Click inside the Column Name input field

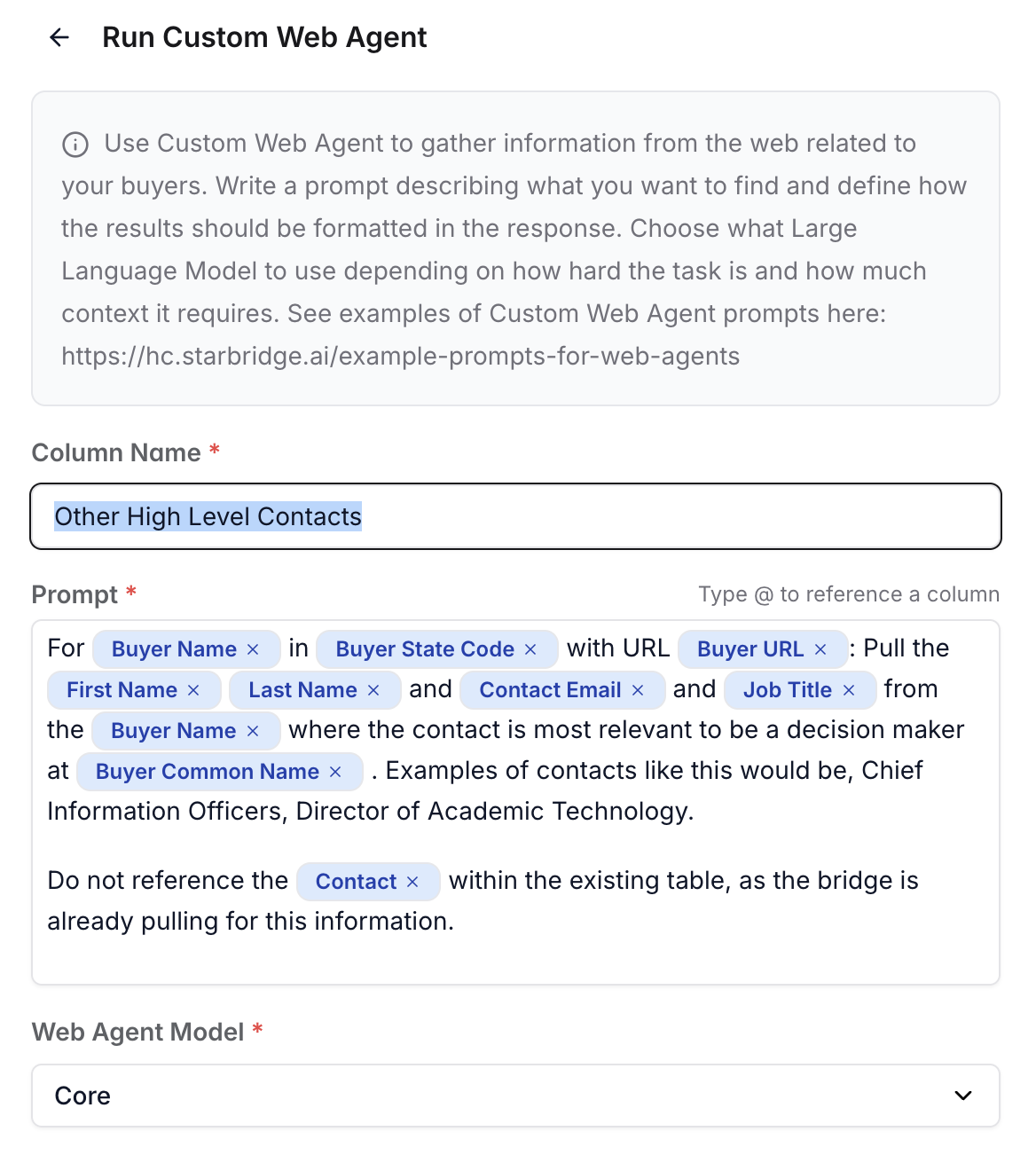(516, 516)
